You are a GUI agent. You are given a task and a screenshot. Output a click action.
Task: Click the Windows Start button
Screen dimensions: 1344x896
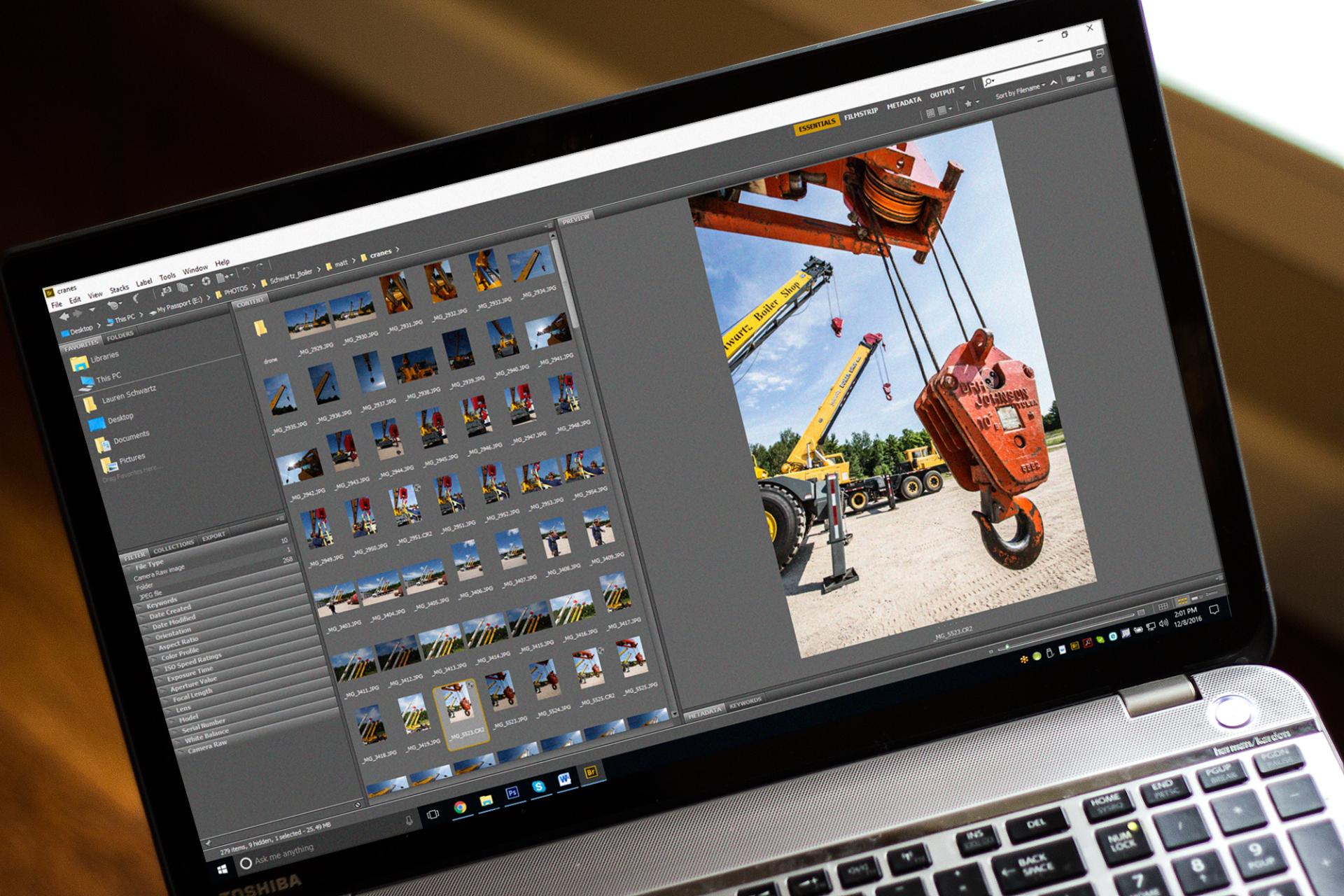click(x=223, y=869)
